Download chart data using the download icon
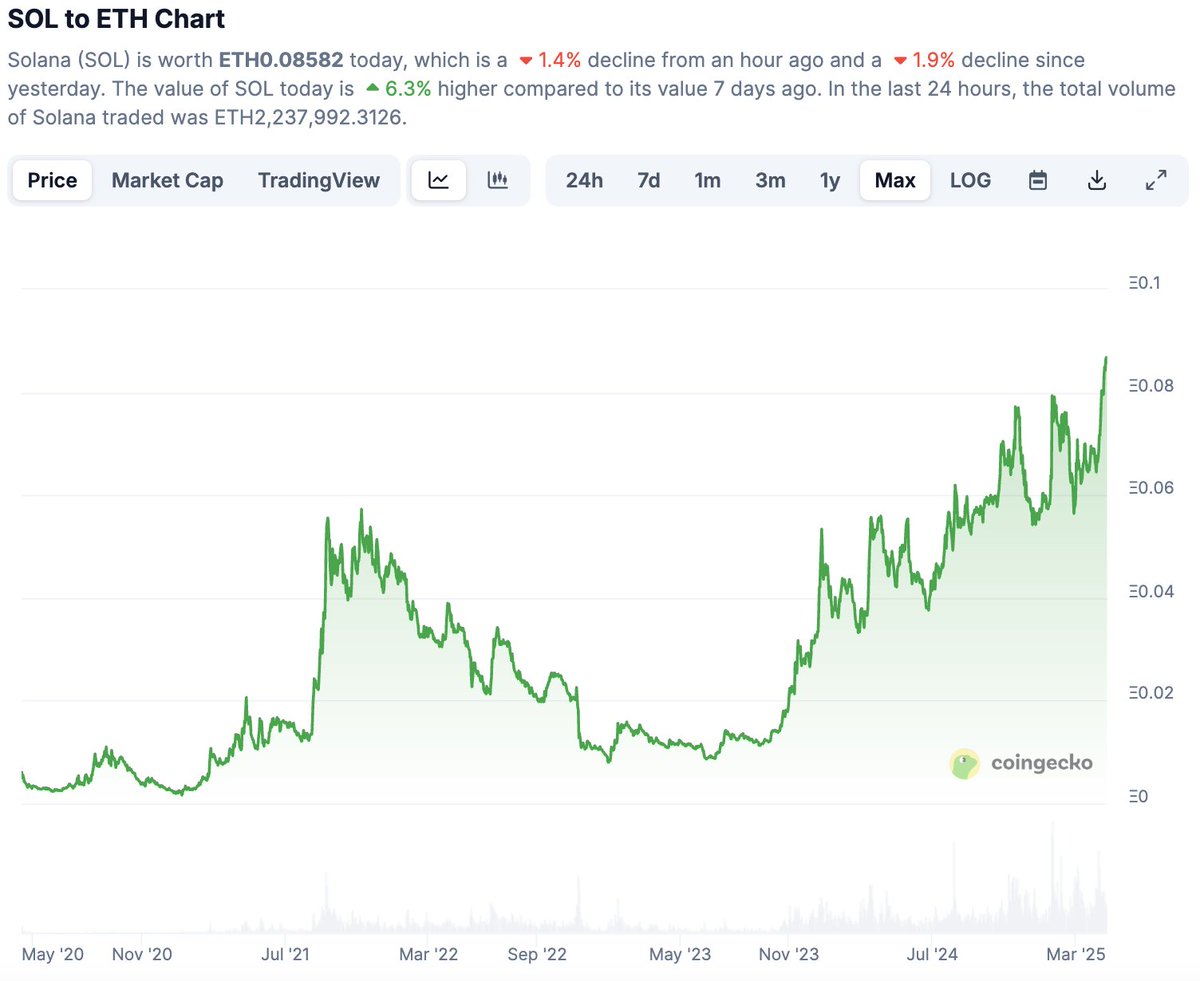1200x981 pixels. point(1096,180)
